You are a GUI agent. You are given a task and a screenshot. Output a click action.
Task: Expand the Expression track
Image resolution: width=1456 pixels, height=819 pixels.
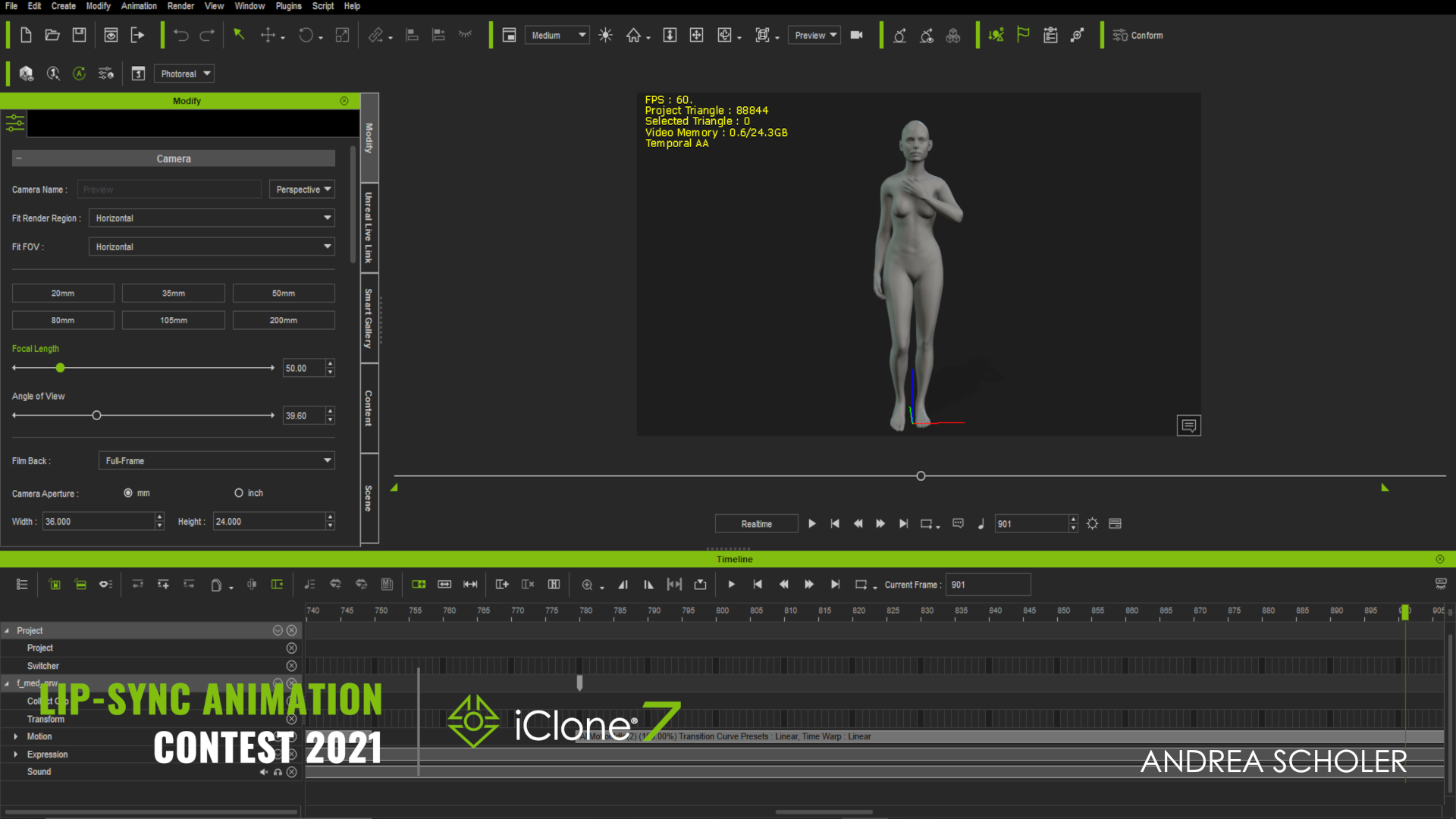point(15,755)
